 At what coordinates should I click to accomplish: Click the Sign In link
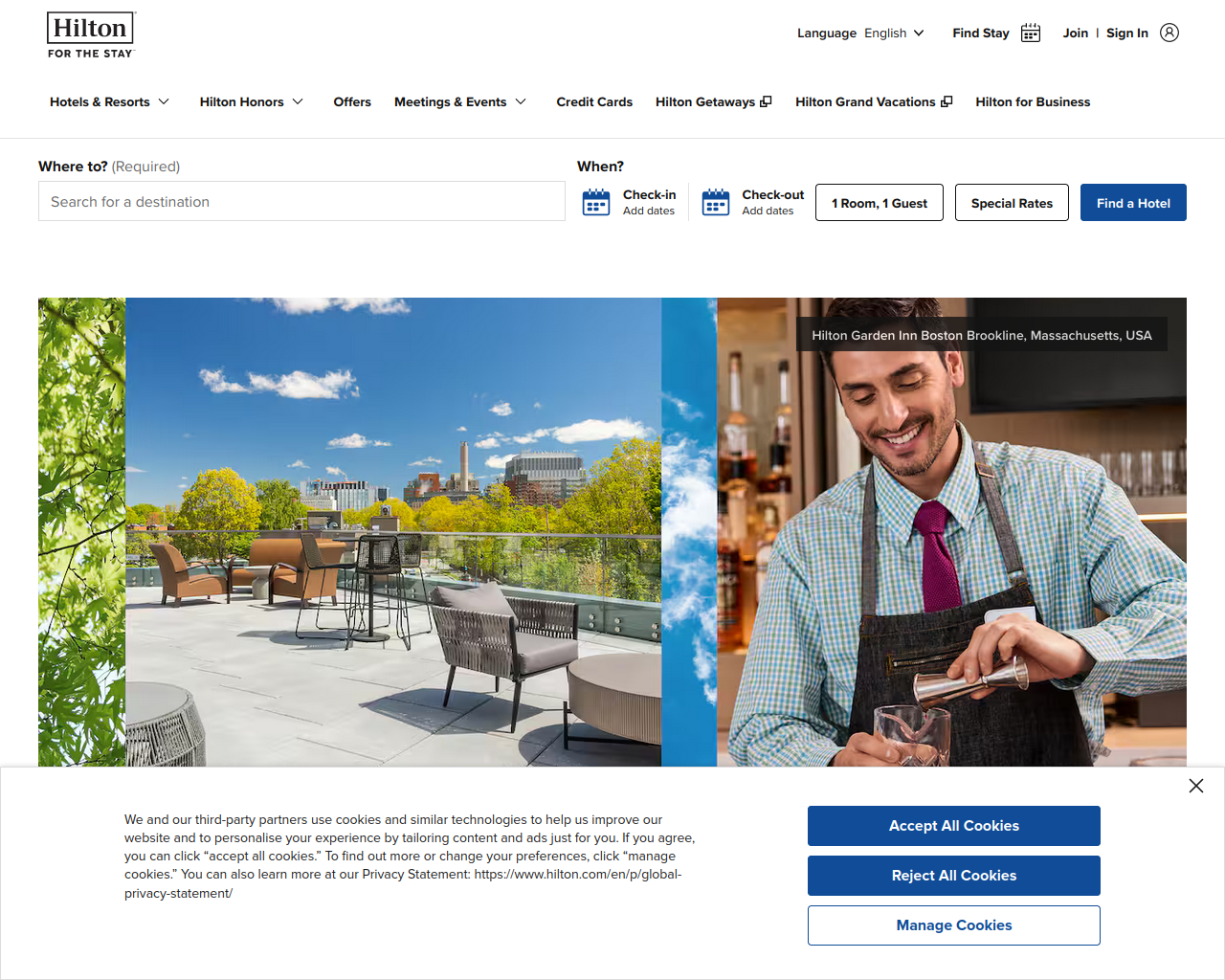coord(1127,33)
